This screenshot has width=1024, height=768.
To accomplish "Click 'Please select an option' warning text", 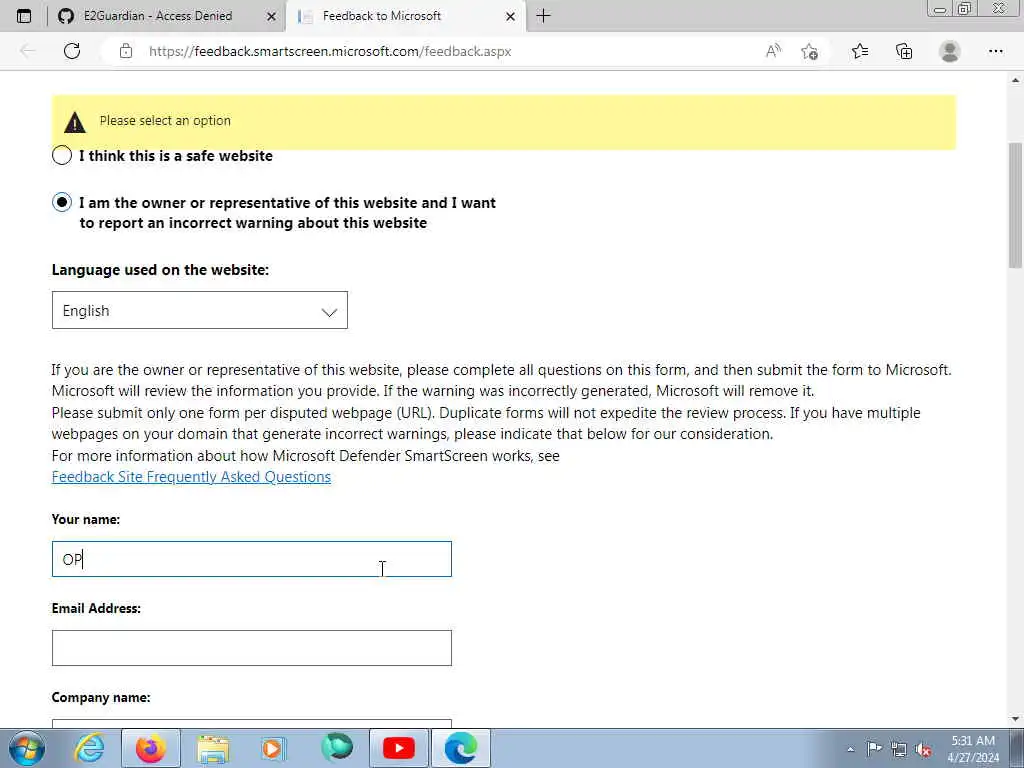I will (165, 121).
